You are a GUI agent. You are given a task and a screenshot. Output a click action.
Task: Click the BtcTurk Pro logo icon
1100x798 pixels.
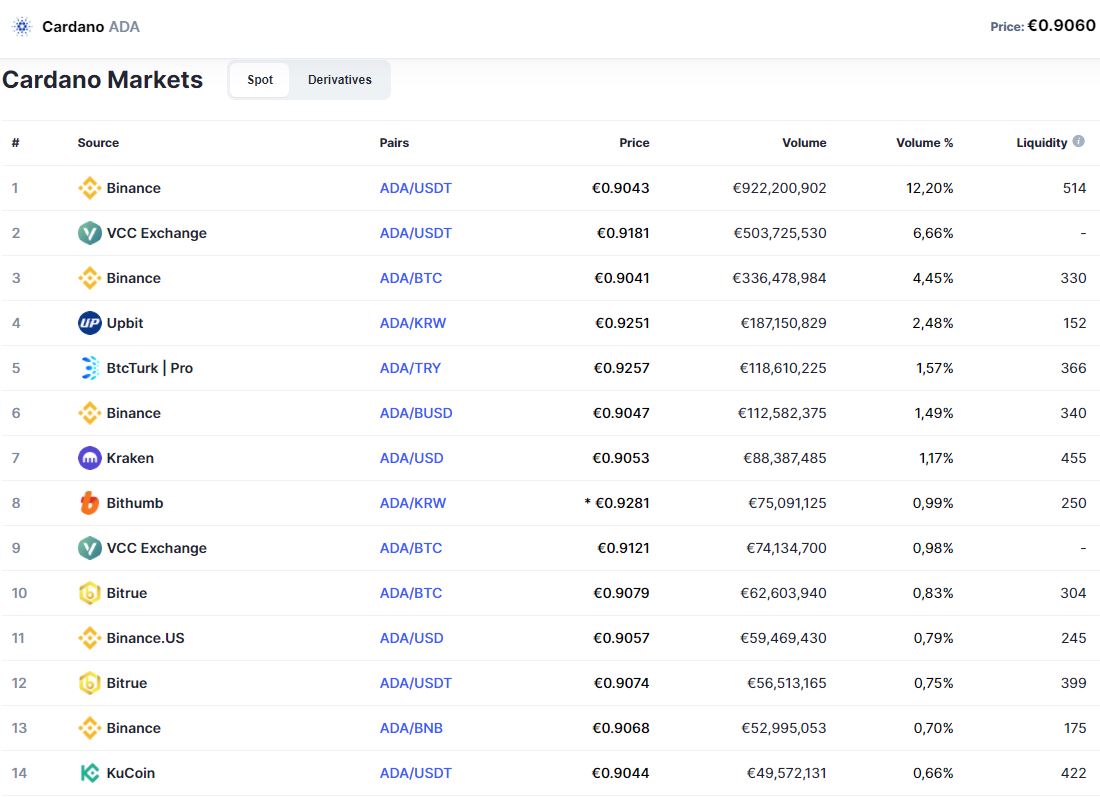(x=90, y=368)
